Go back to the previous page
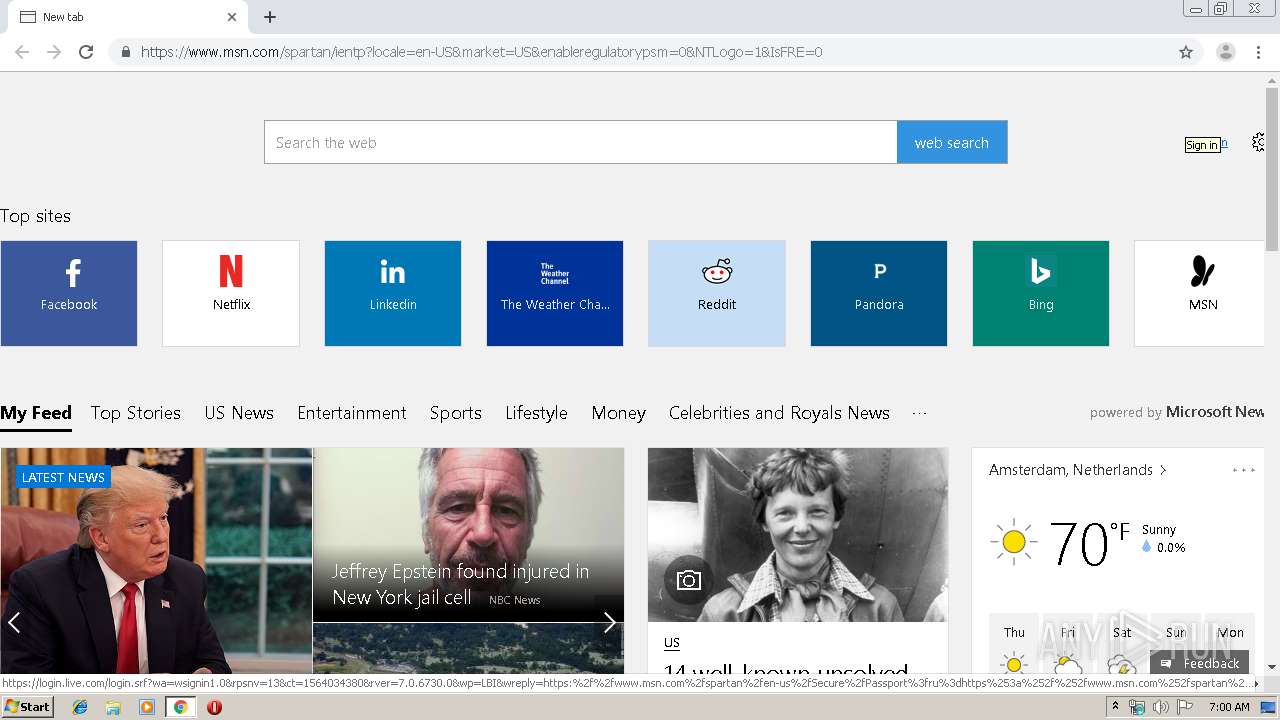Image resolution: width=1280 pixels, height=720 pixels. coord(22,52)
